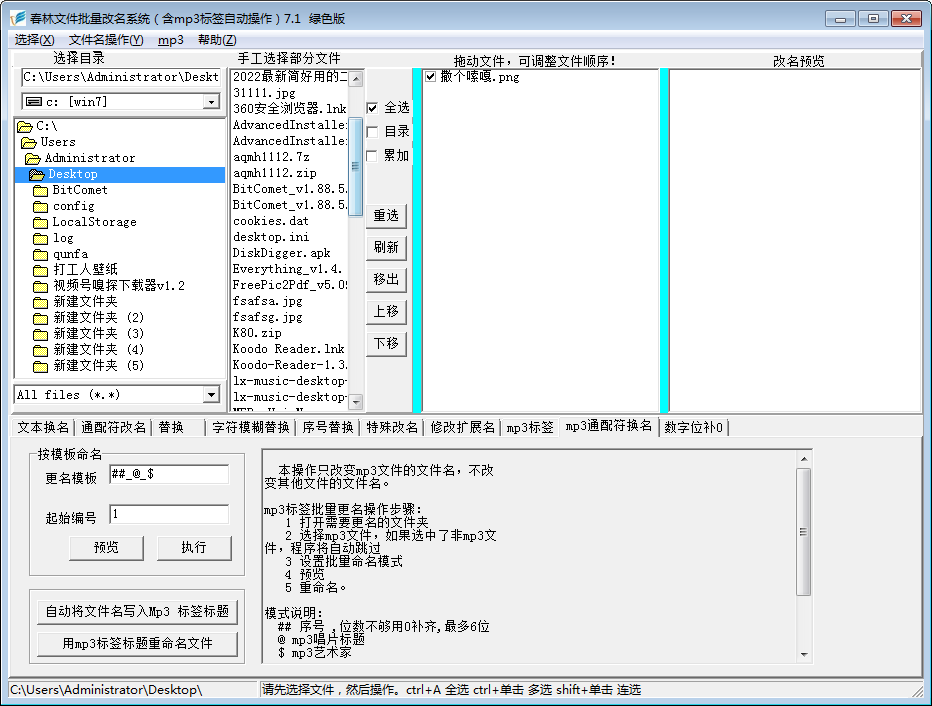Enable the 目录 checkbox
Screen dimensions: 932x706
pos(373,132)
